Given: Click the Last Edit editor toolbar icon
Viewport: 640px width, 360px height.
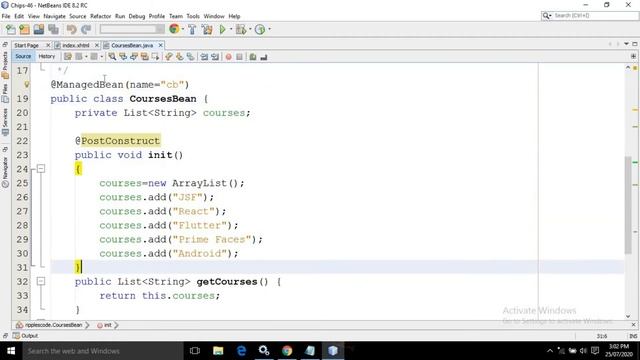Looking at the screenshot, I should 68,57.
